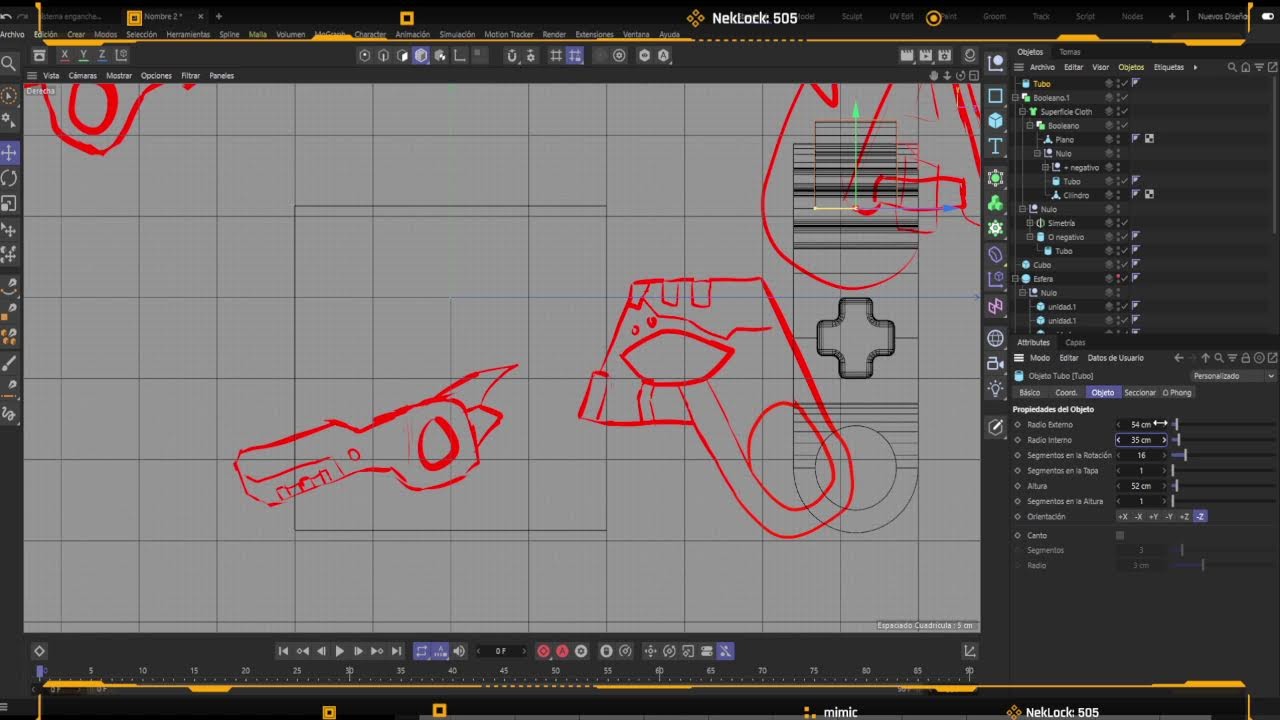This screenshot has height=720, width=1280.
Task: Switch to the Tomas tab
Action: coord(1070,52)
